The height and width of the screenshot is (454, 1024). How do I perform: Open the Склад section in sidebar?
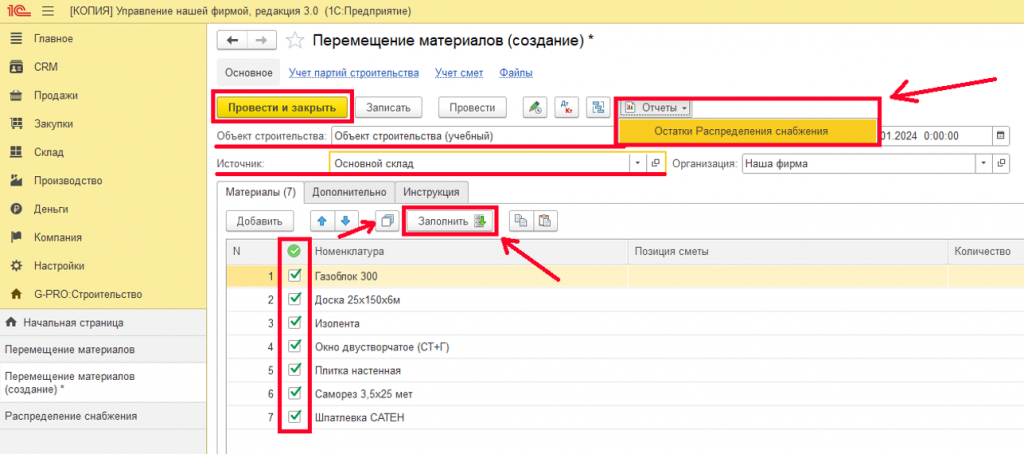49,152
